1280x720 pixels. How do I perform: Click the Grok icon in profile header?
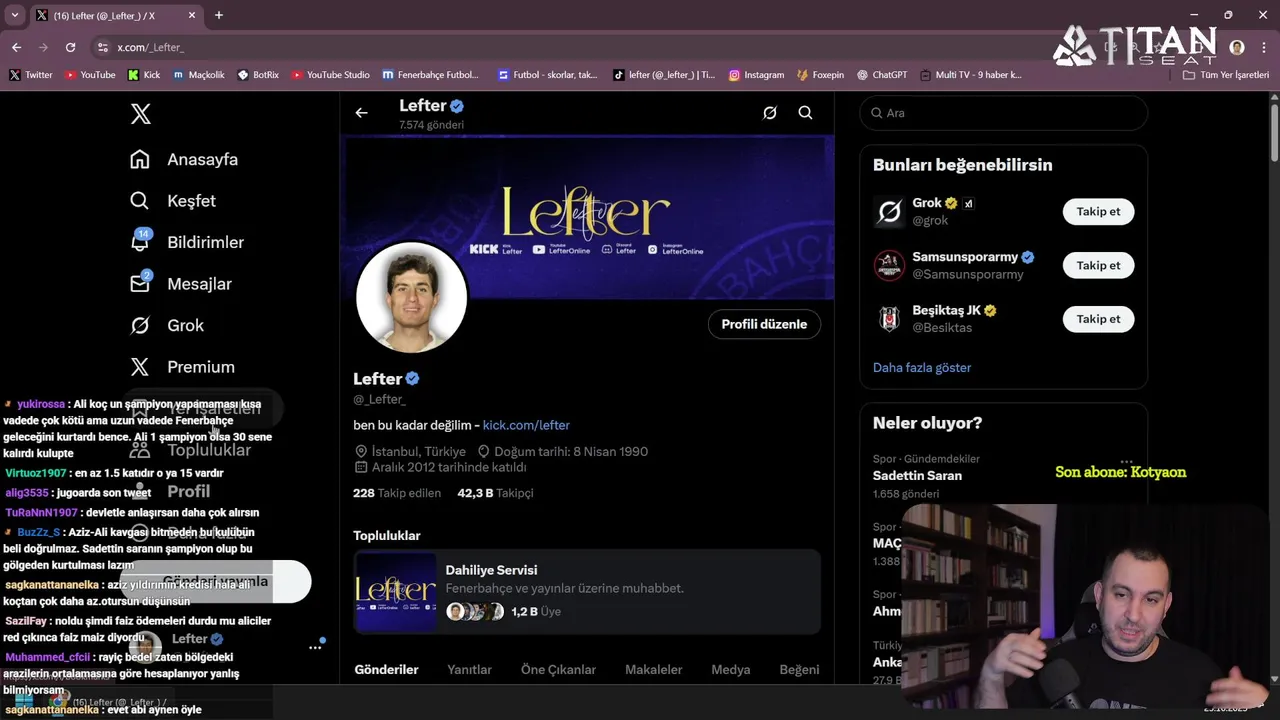coord(770,113)
